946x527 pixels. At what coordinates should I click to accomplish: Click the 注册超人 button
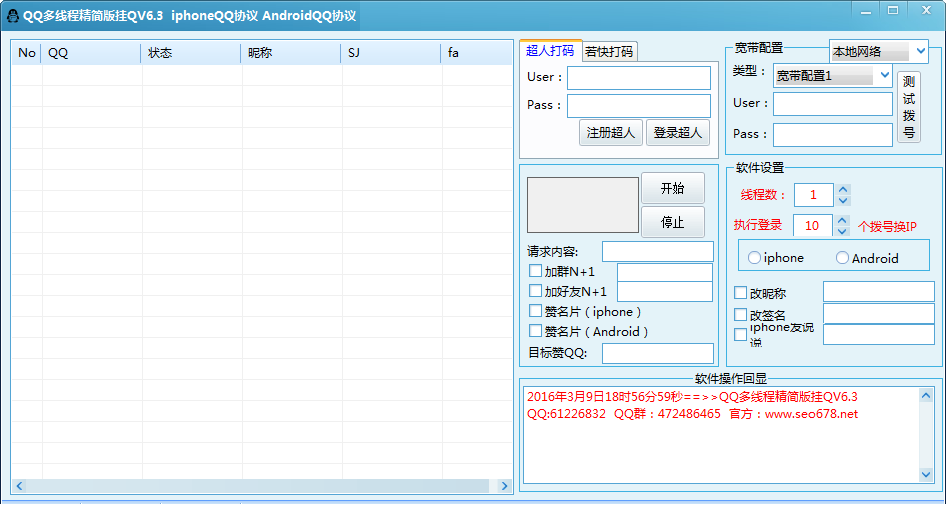pyautogui.click(x=611, y=133)
